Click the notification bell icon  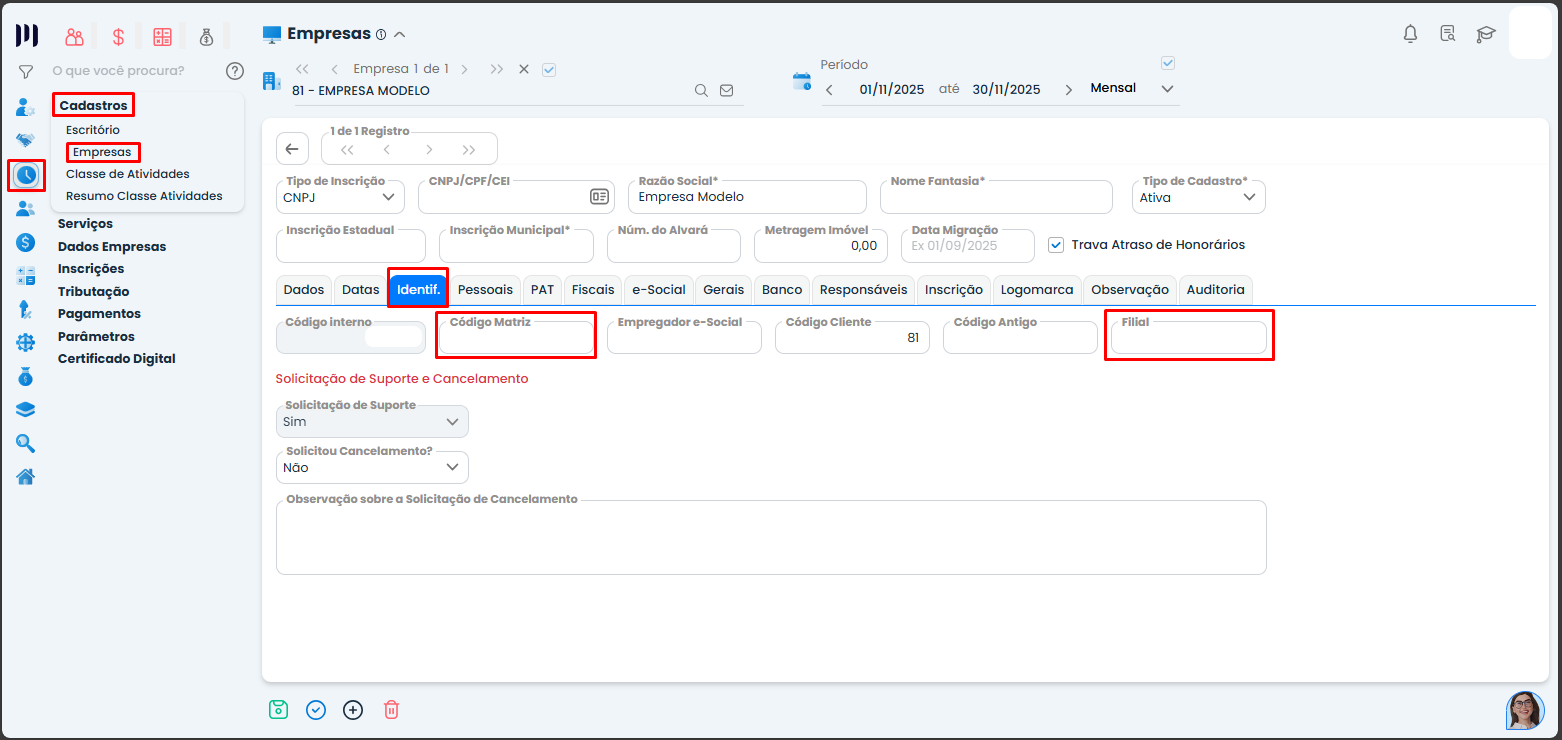tap(1410, 34)
